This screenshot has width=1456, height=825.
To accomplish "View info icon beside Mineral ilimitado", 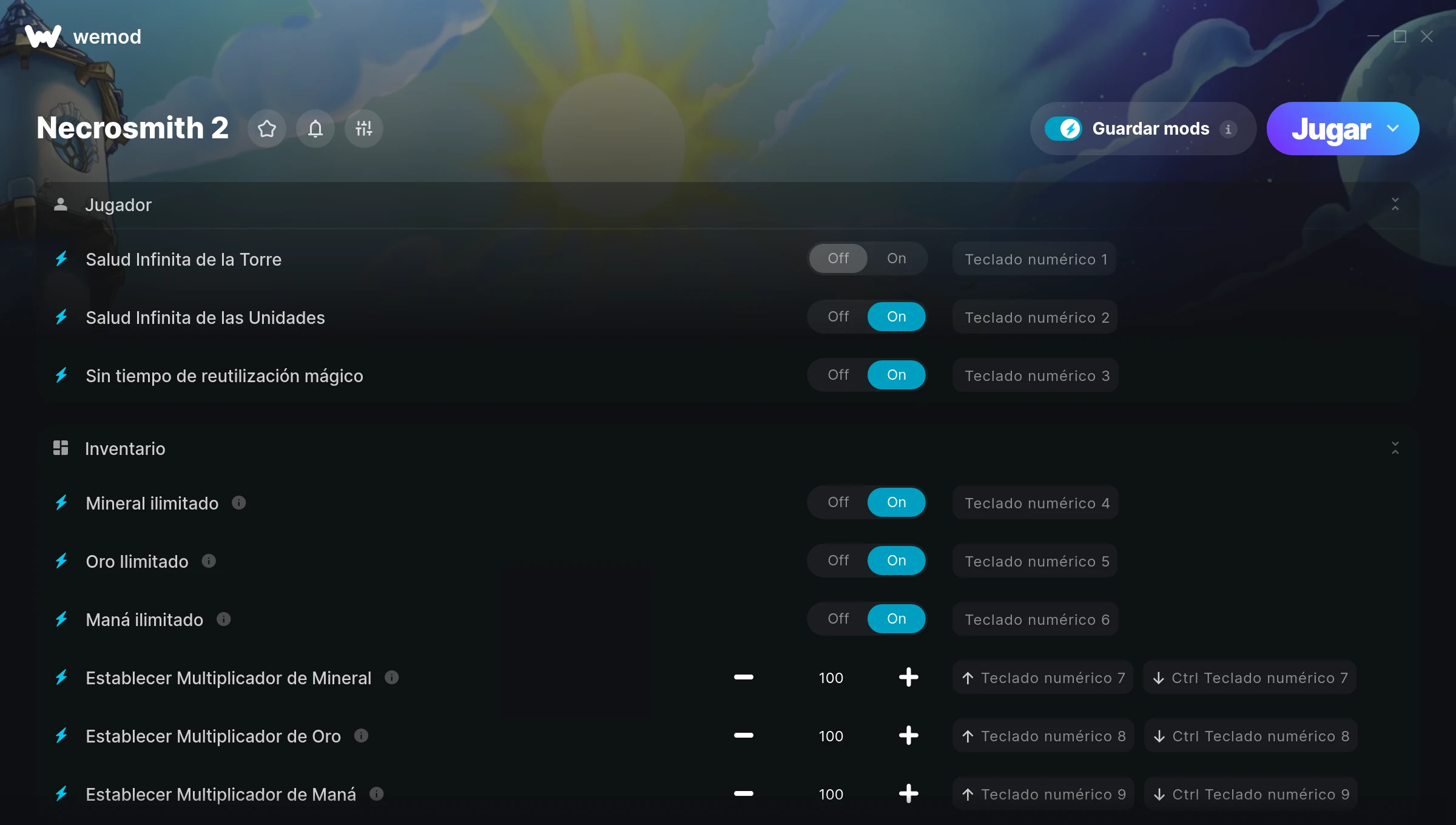I will pyautogui.click(x=239, y=503).
